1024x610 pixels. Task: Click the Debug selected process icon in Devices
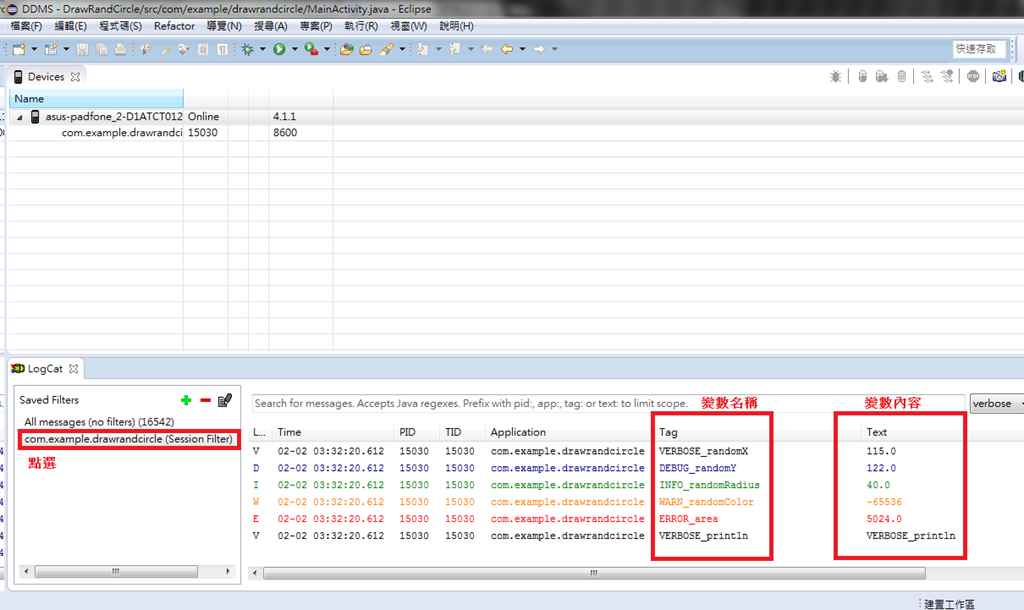tap(835, 76)
